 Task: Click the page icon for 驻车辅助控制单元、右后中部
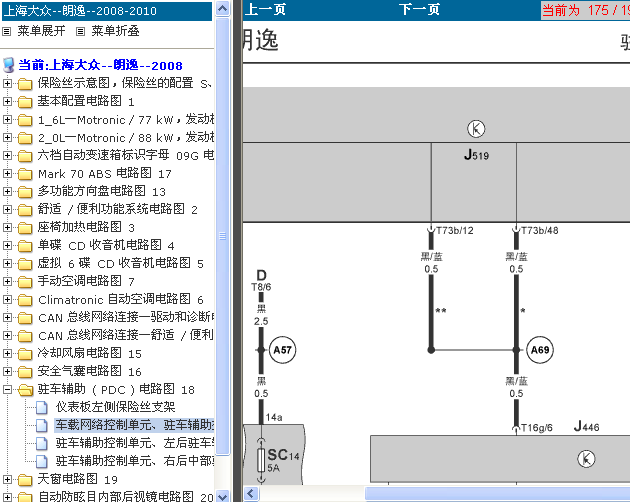(x=42, y=461)
